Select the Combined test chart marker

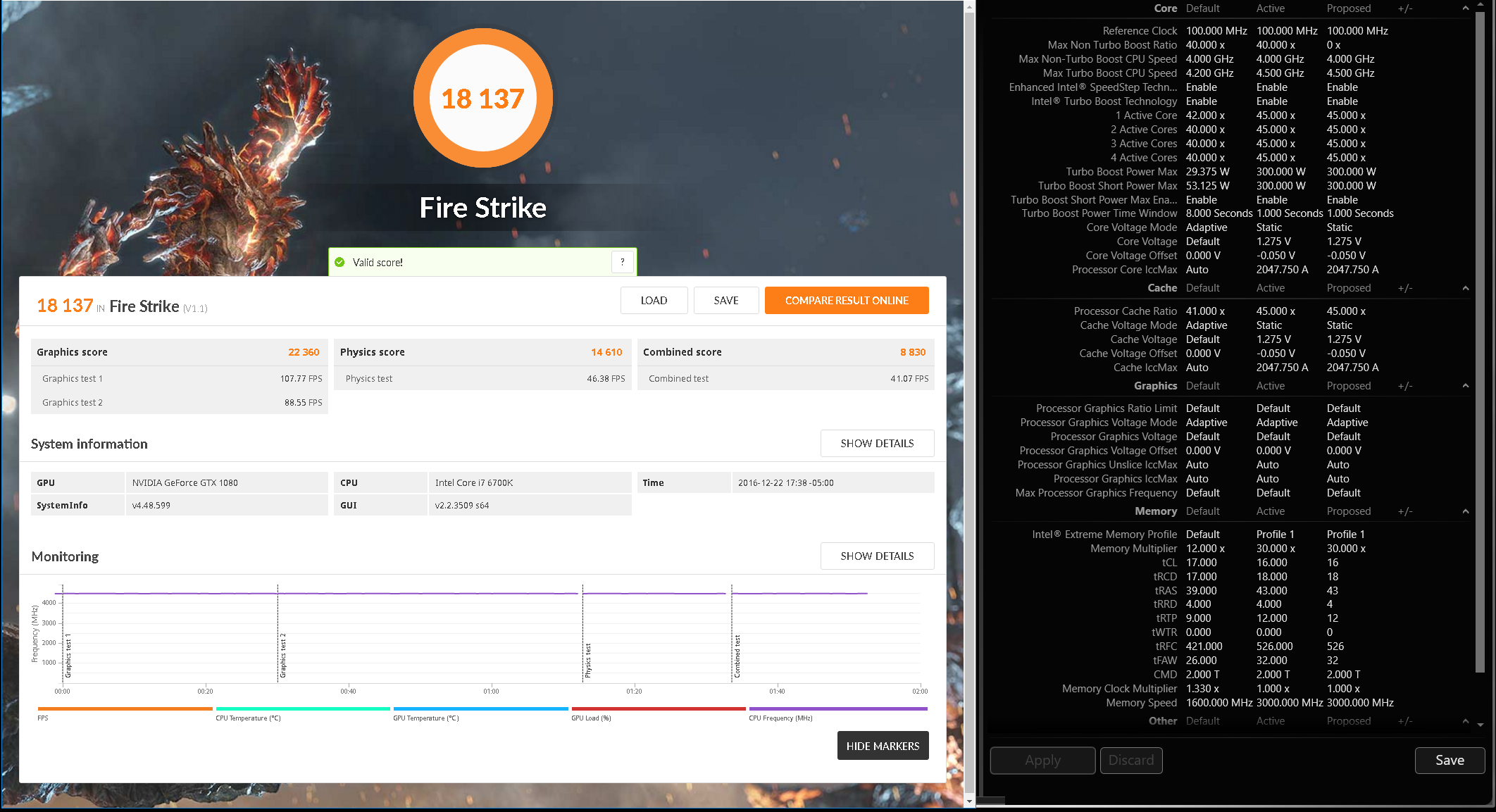(737, 656)
